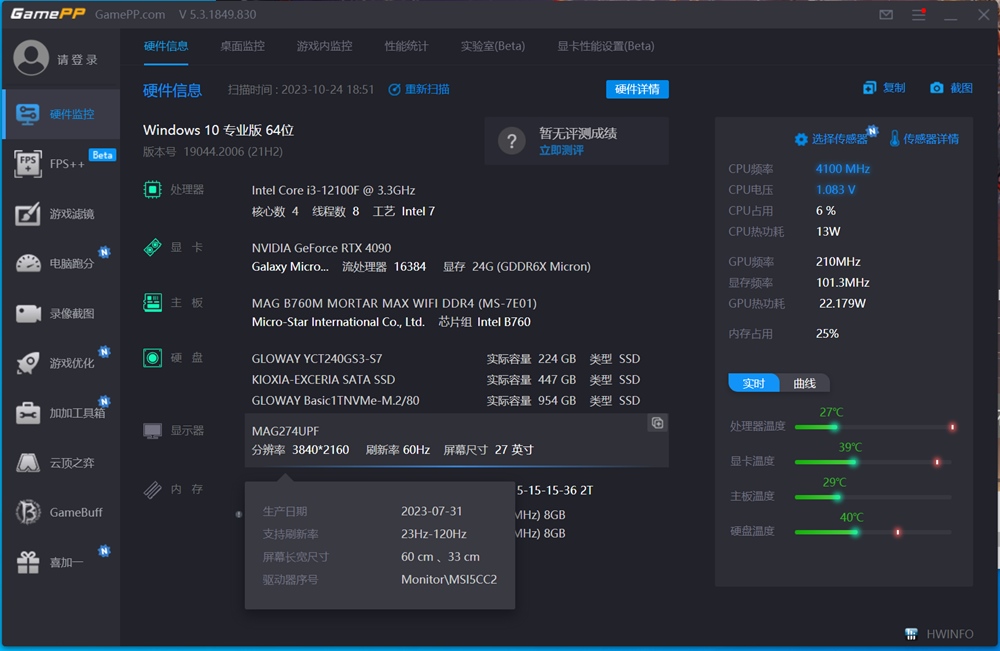Click the 截图 screenshot button
The image size is (1000, 651).
951,88
